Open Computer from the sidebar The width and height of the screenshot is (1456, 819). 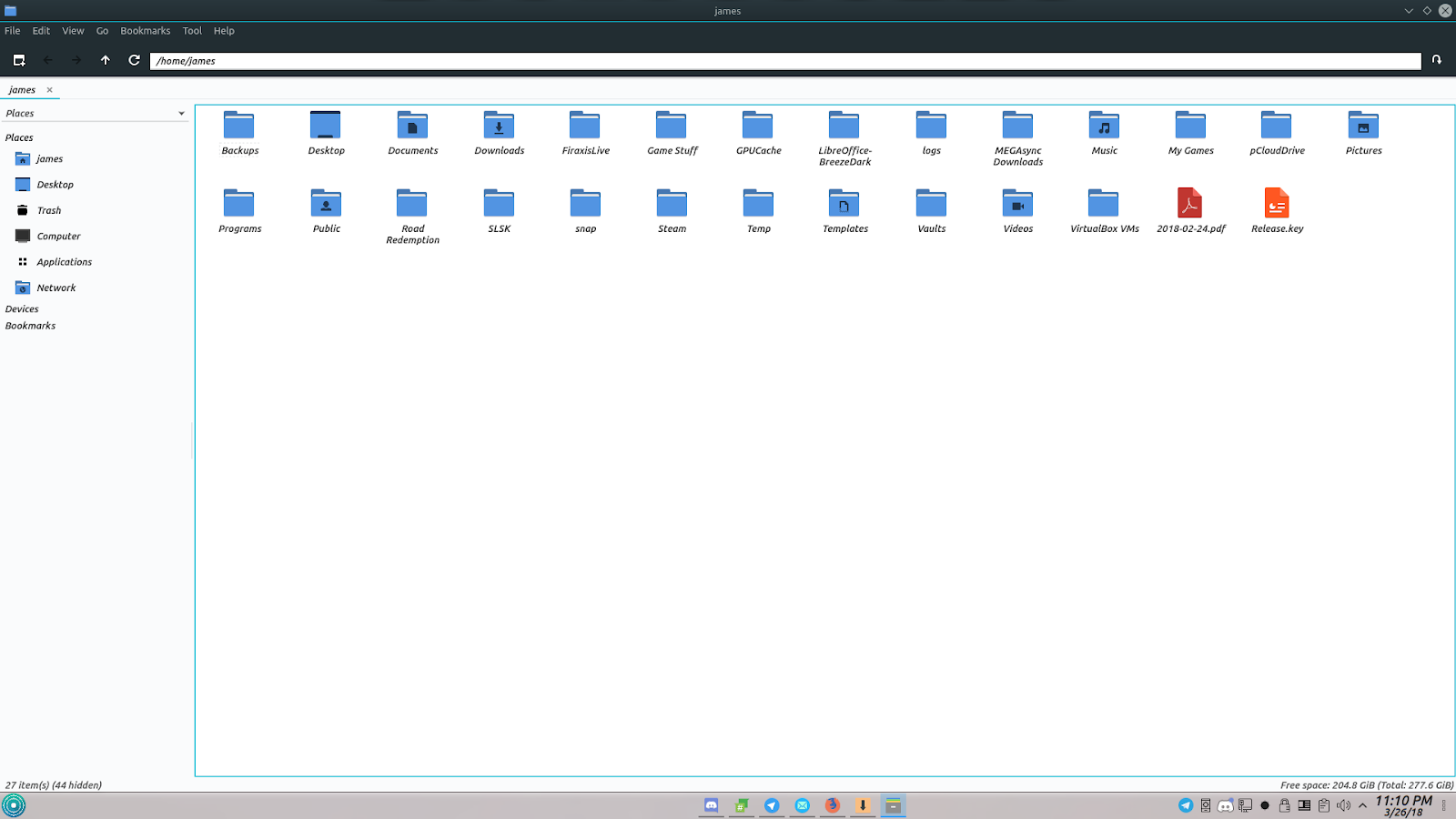point(58,236)
